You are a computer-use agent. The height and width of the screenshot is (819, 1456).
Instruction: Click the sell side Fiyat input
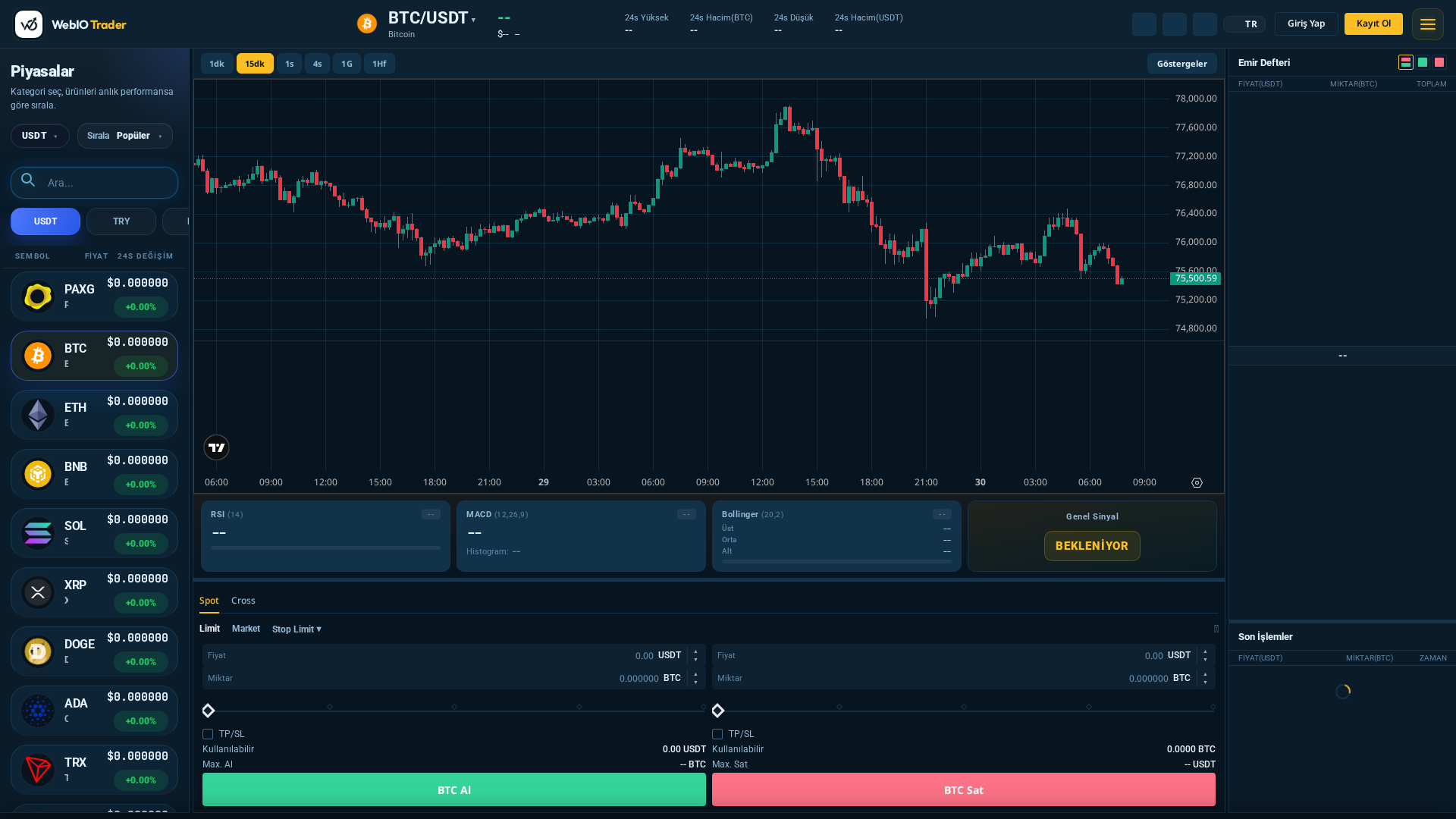[x=963, y=655]
